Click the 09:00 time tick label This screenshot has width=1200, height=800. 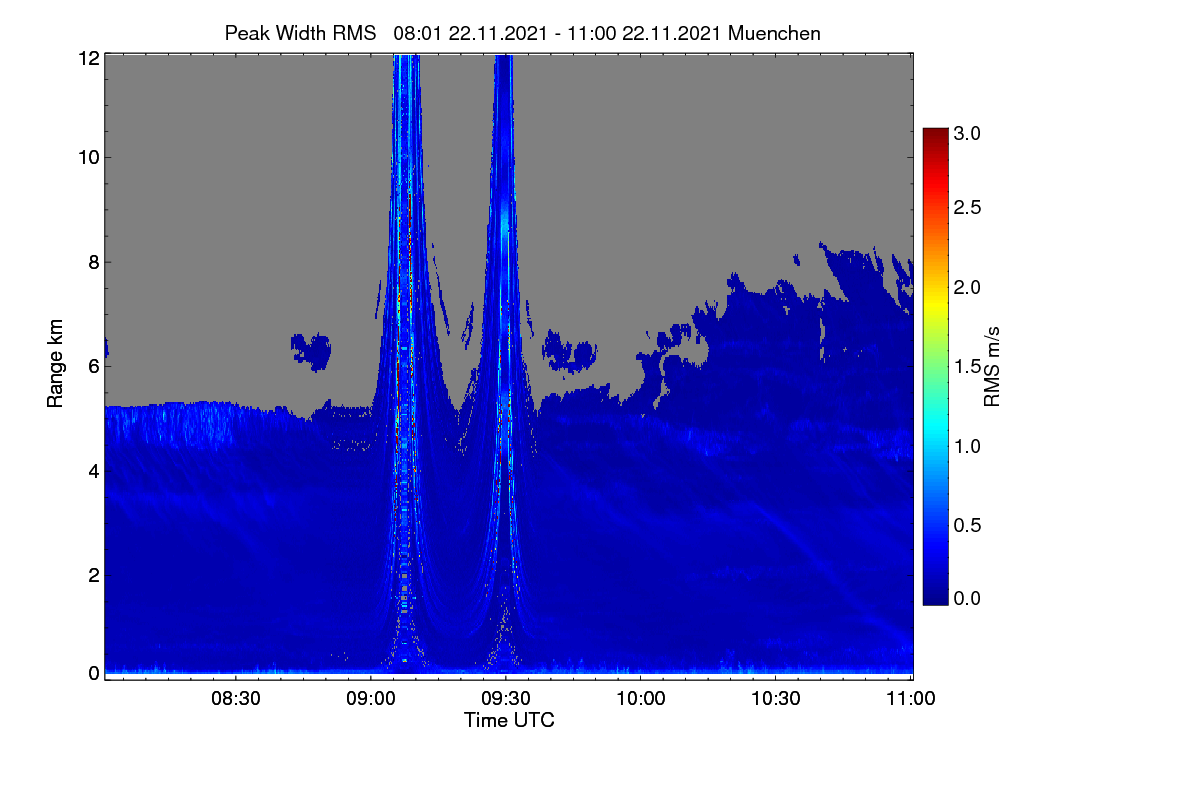click(371, 700)
